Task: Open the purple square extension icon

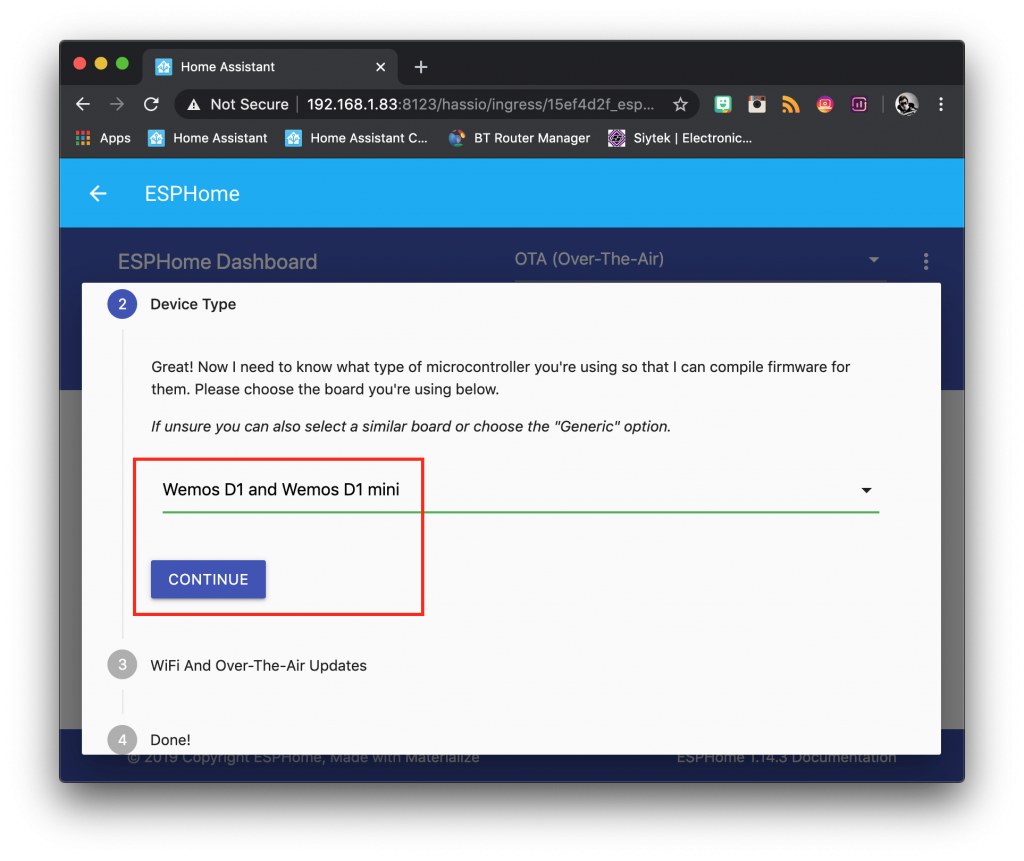Action: tap(859, 105)
